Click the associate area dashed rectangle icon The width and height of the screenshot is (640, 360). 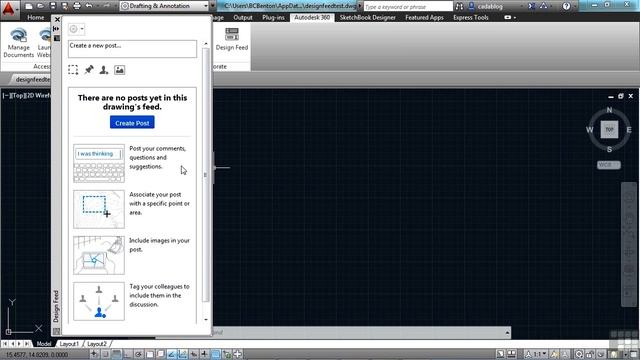(x=73, y=70)
